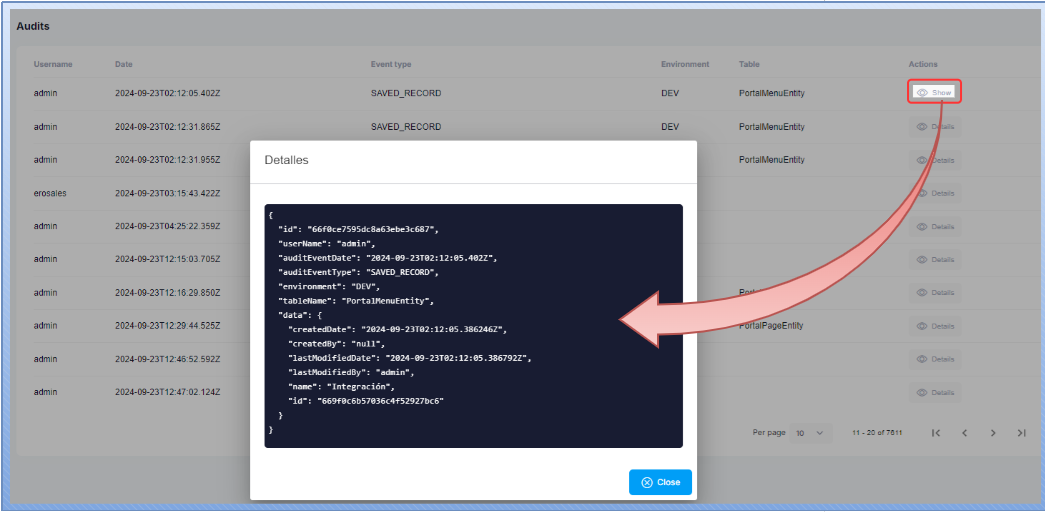Click the Event type column header
Image resolution: width=1045 pixels, height=512 pixels.
pyautogui.click(x=390, y=64)
